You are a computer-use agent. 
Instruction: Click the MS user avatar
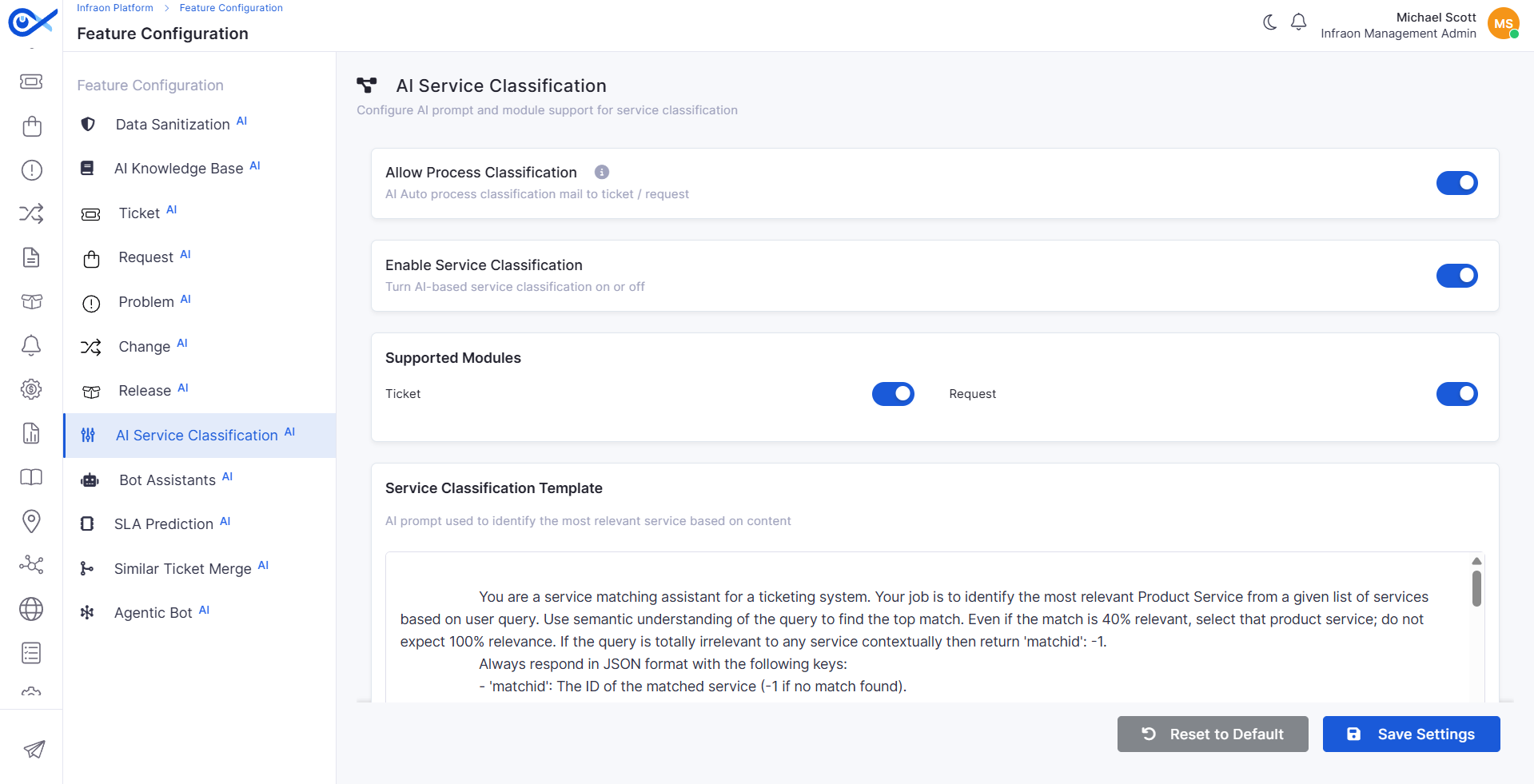1503,23
